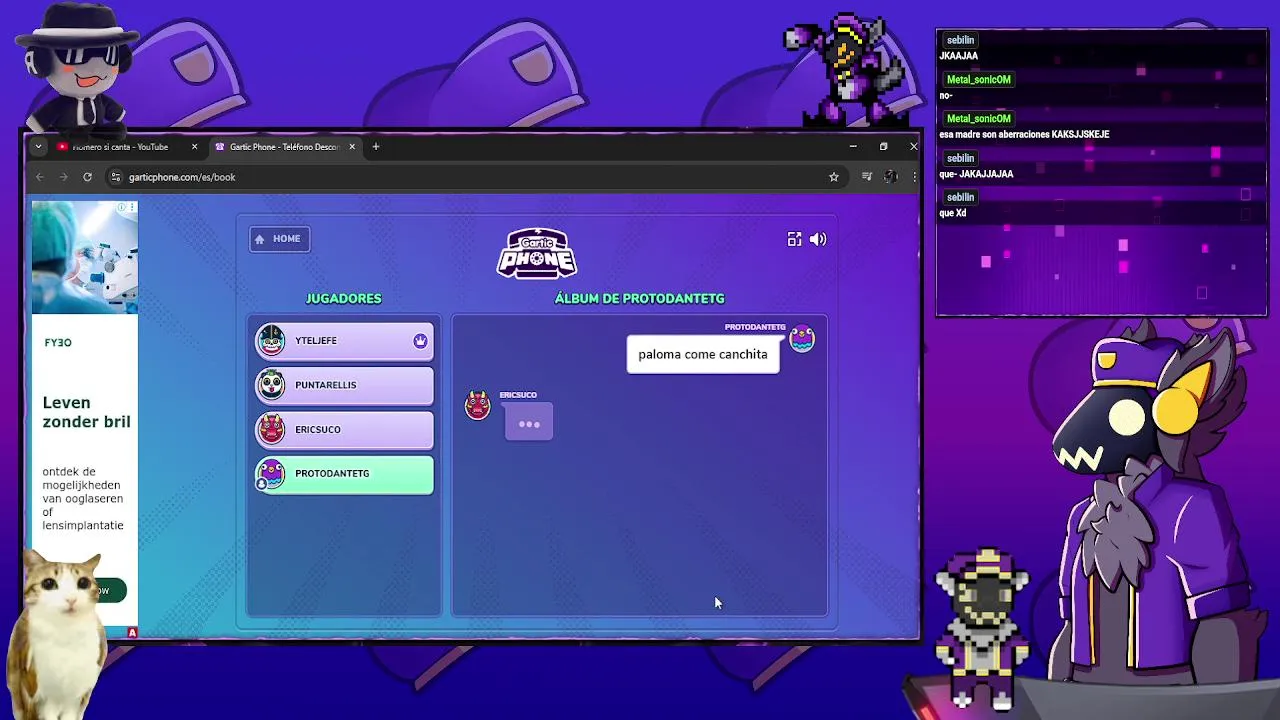1280x720 pixels.
Task: Select player ERICSUCO in the players list
Action: (344, 430)
